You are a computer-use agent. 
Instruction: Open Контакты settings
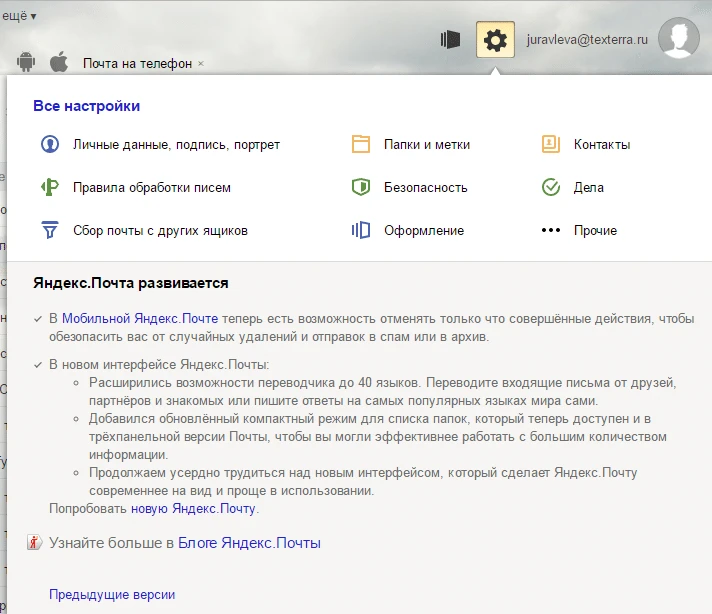pos(602,145)
